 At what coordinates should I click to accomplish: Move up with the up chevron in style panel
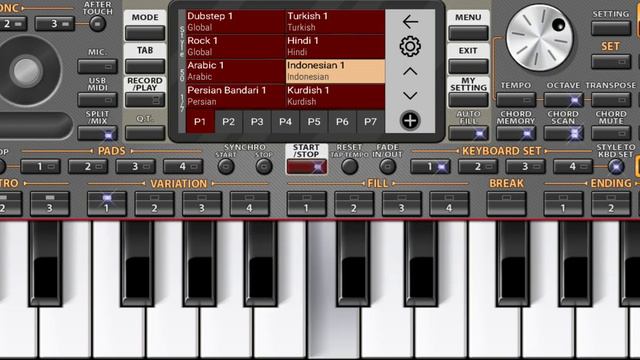click(410, 72)
